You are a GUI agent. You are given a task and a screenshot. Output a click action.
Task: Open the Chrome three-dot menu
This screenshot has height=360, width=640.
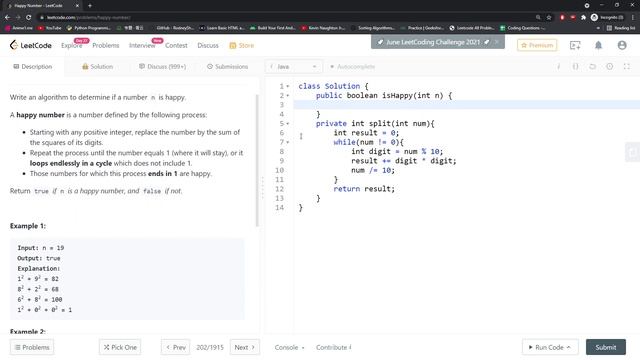[x=633, y=18]
